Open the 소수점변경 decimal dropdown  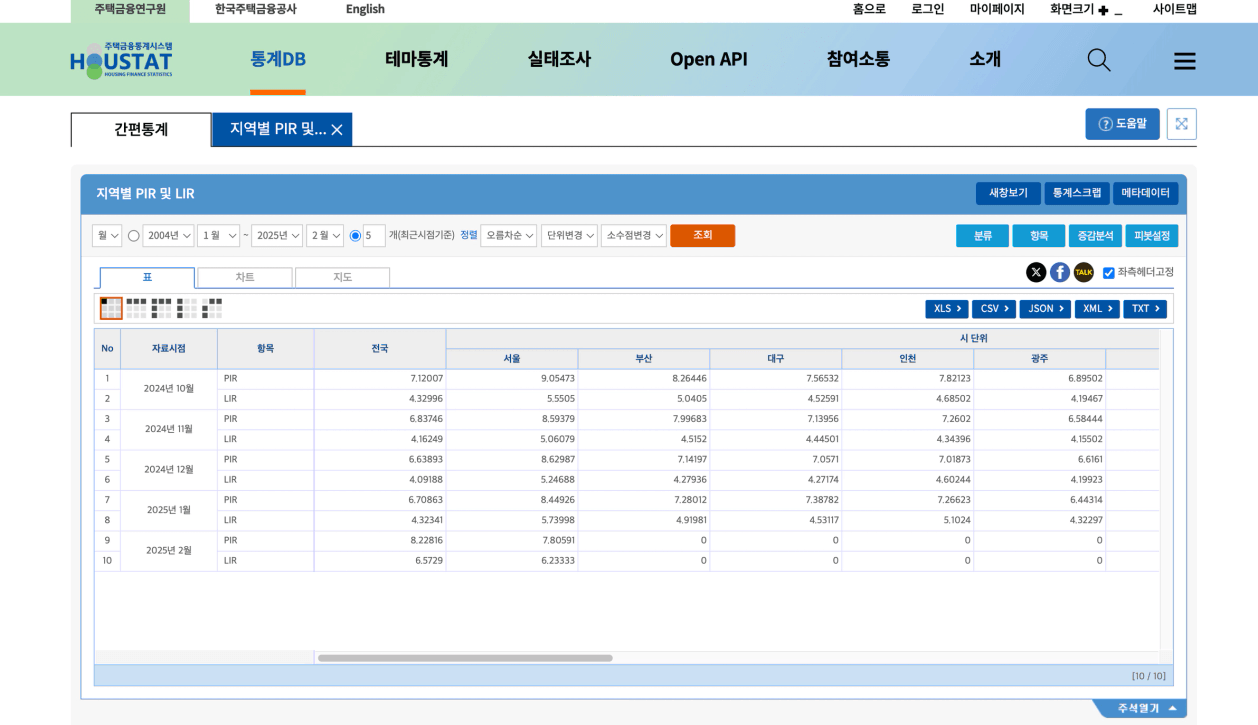[634, 236]
